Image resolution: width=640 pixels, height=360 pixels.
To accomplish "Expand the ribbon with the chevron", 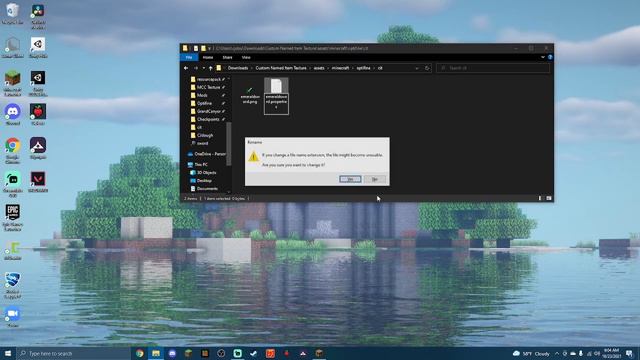I will click(543, 58).
